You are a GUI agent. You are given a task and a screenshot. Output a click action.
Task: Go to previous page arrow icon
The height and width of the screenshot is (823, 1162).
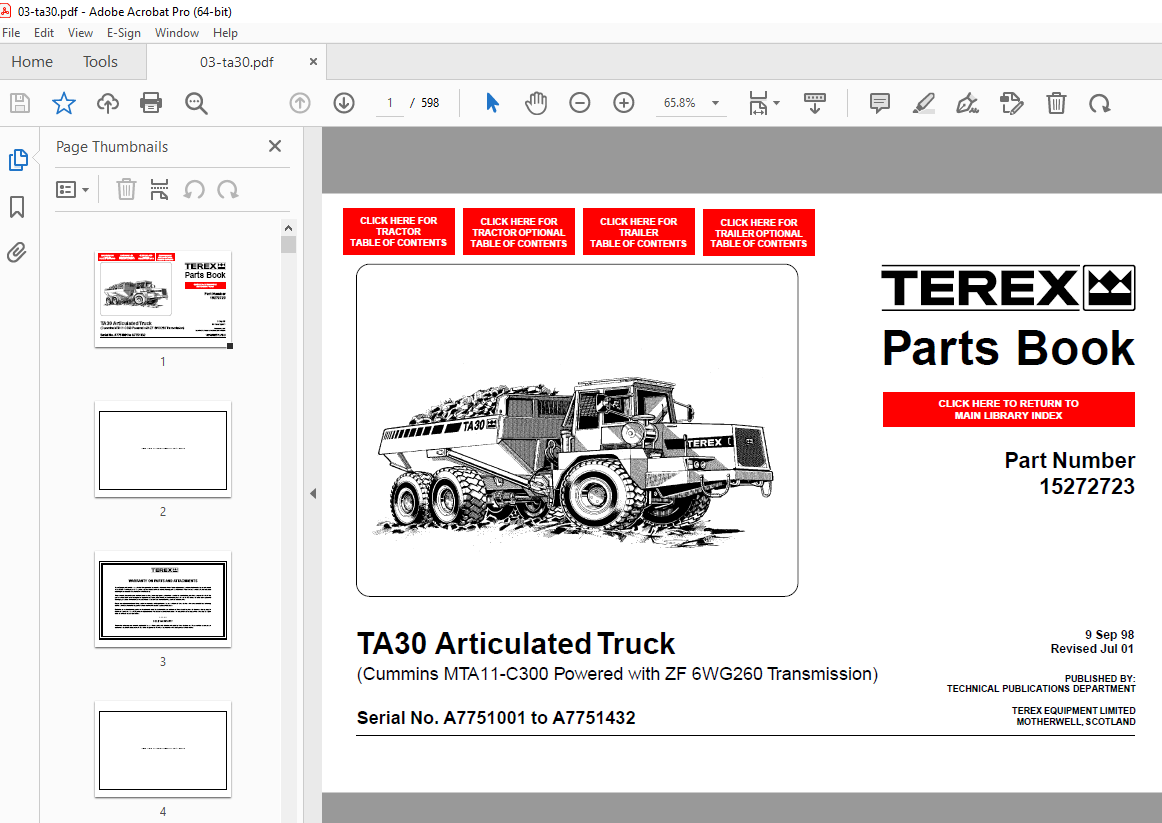point(299,103)
